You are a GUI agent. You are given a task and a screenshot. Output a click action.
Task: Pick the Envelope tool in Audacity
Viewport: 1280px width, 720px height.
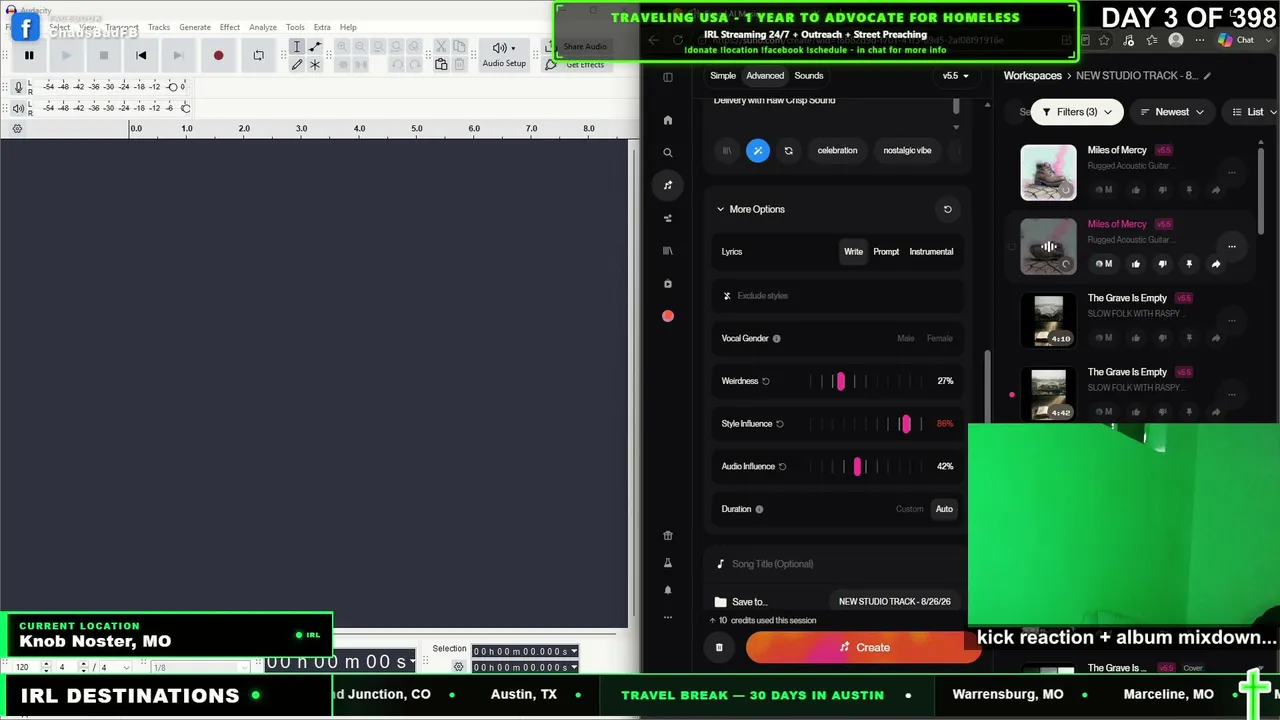point(315,47)
